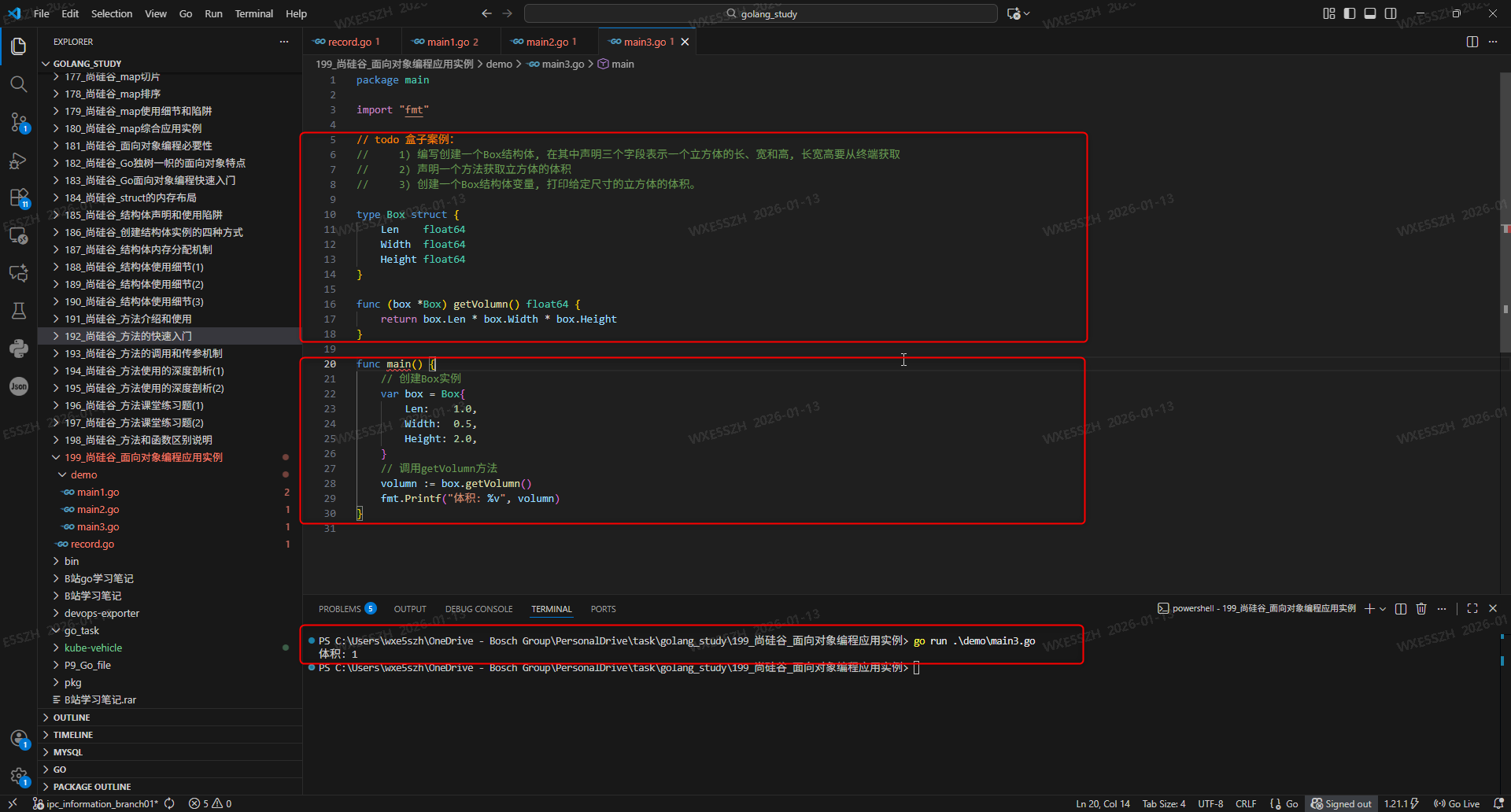
Task: Open the Terminal menu
Action: (254, 13)
